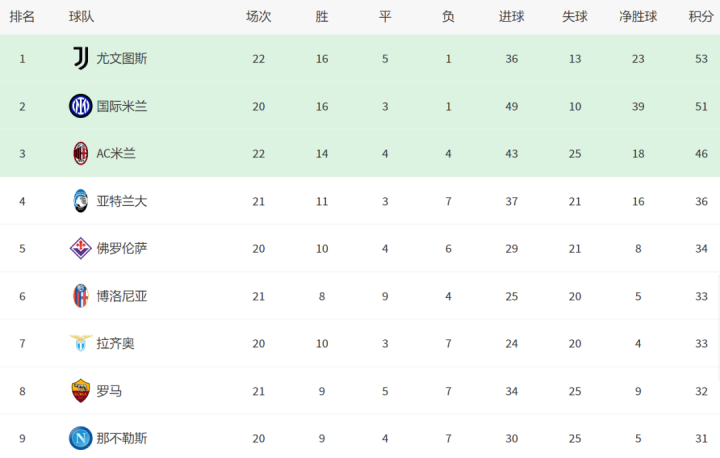Screen dimensions: 720x458
Task: Click the 排名 column header
Action: [22, 17]
